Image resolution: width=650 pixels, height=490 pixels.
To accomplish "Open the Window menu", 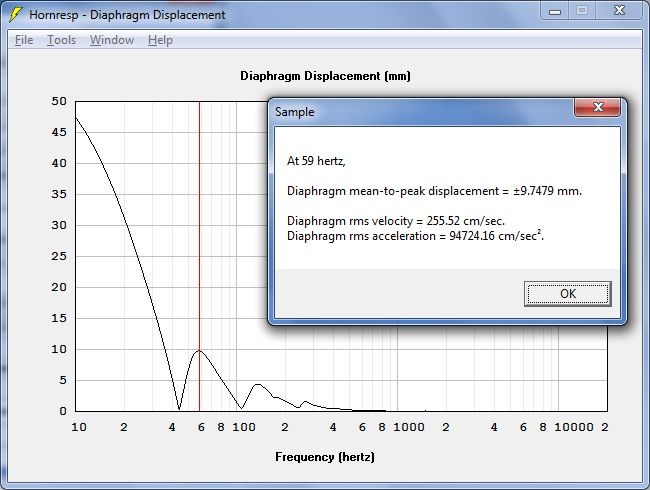I will 112,40.
